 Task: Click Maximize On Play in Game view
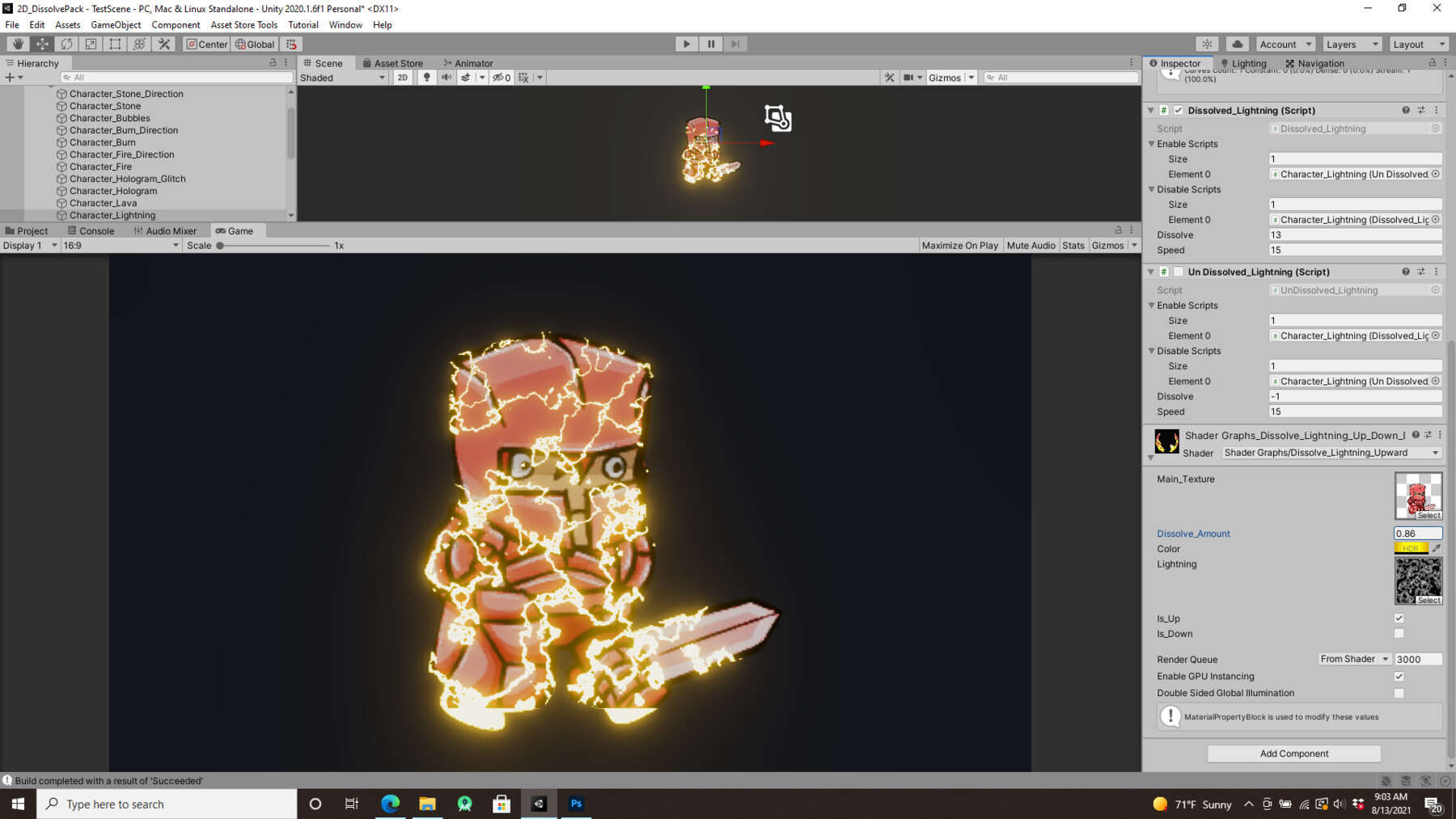[x=959, y=245]
